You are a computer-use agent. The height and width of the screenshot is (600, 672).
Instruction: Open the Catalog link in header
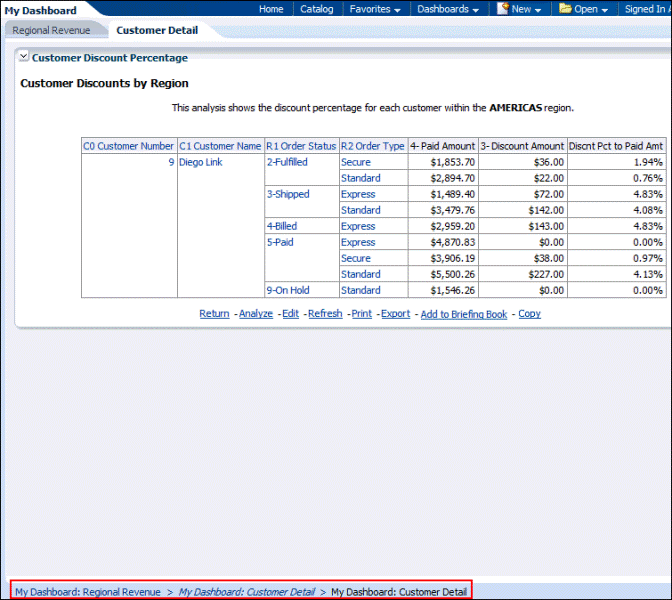pos(317,9)
